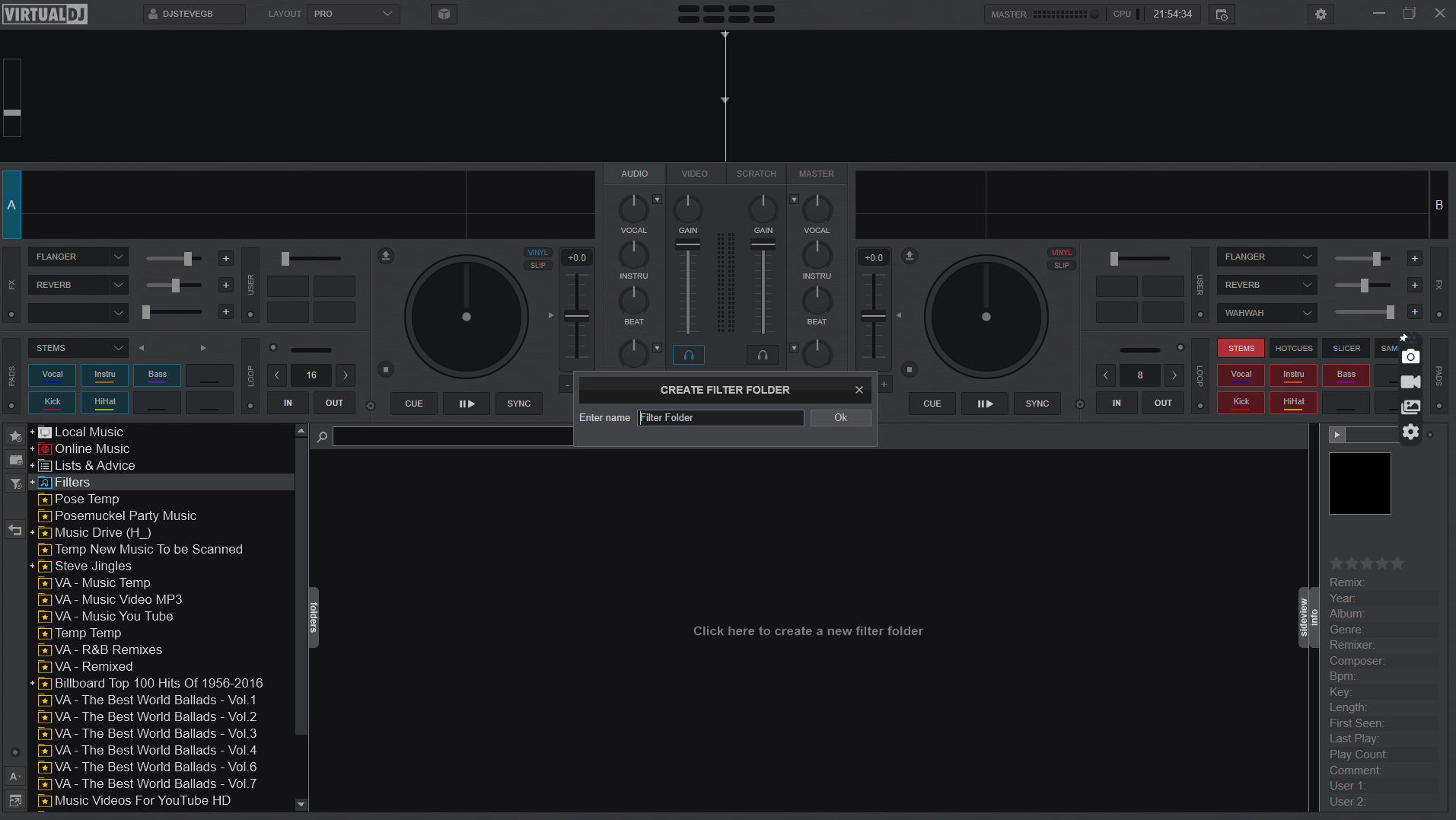
Task: Expand the Local Music folder
Action: 32,432
